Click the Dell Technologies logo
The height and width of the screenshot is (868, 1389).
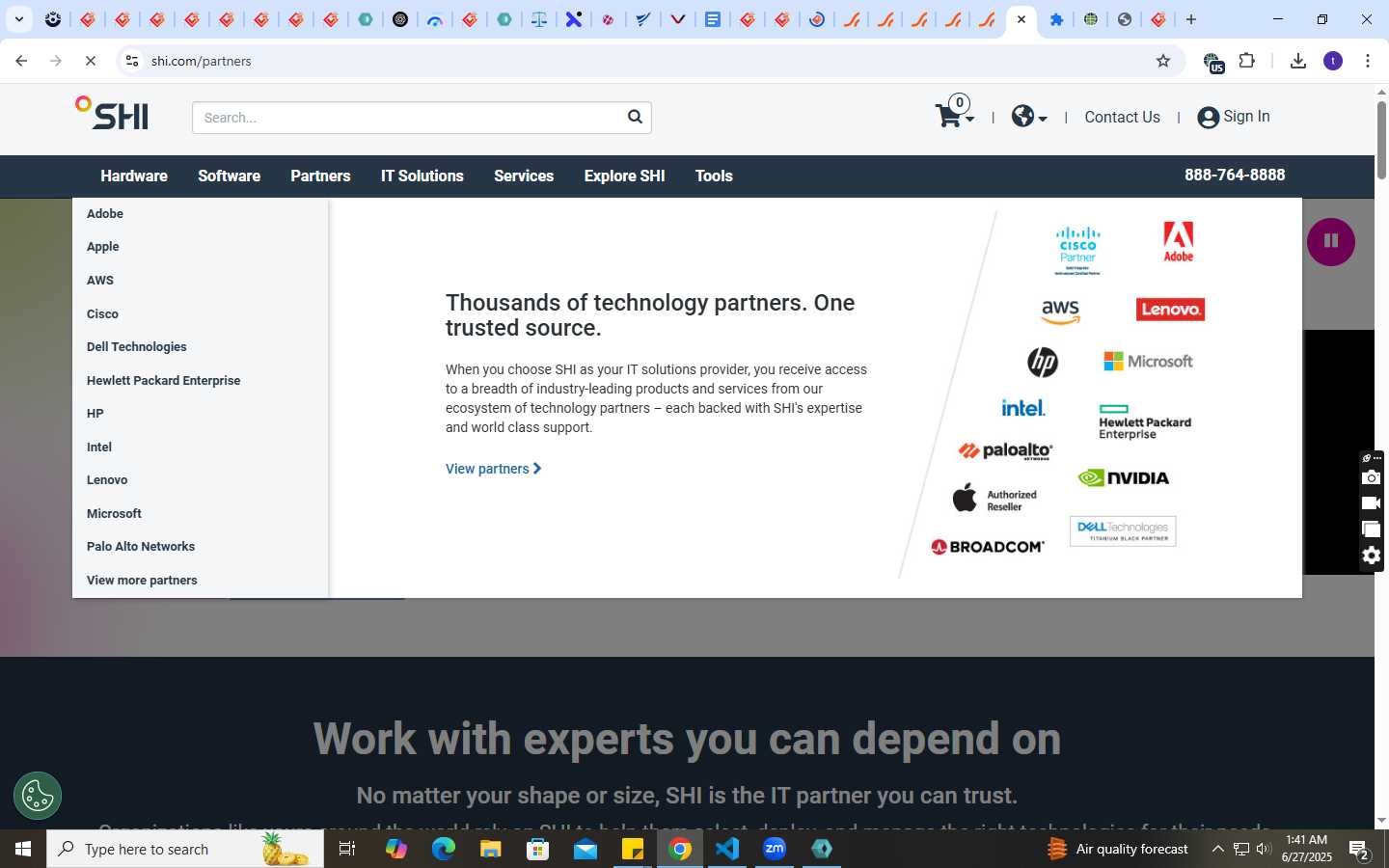coord(1123,531)
